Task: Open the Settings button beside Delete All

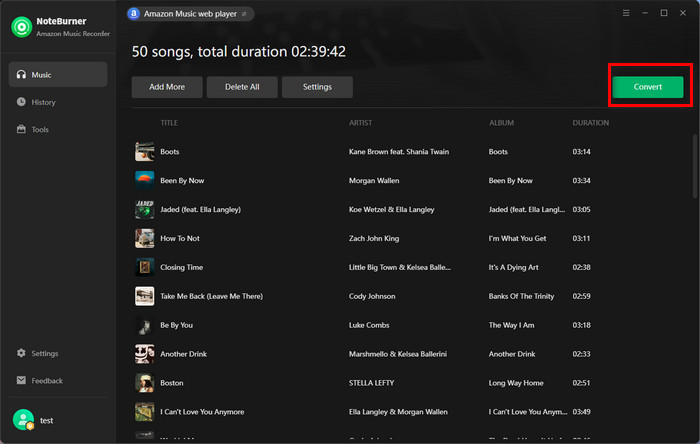Action: click(317, 87)
